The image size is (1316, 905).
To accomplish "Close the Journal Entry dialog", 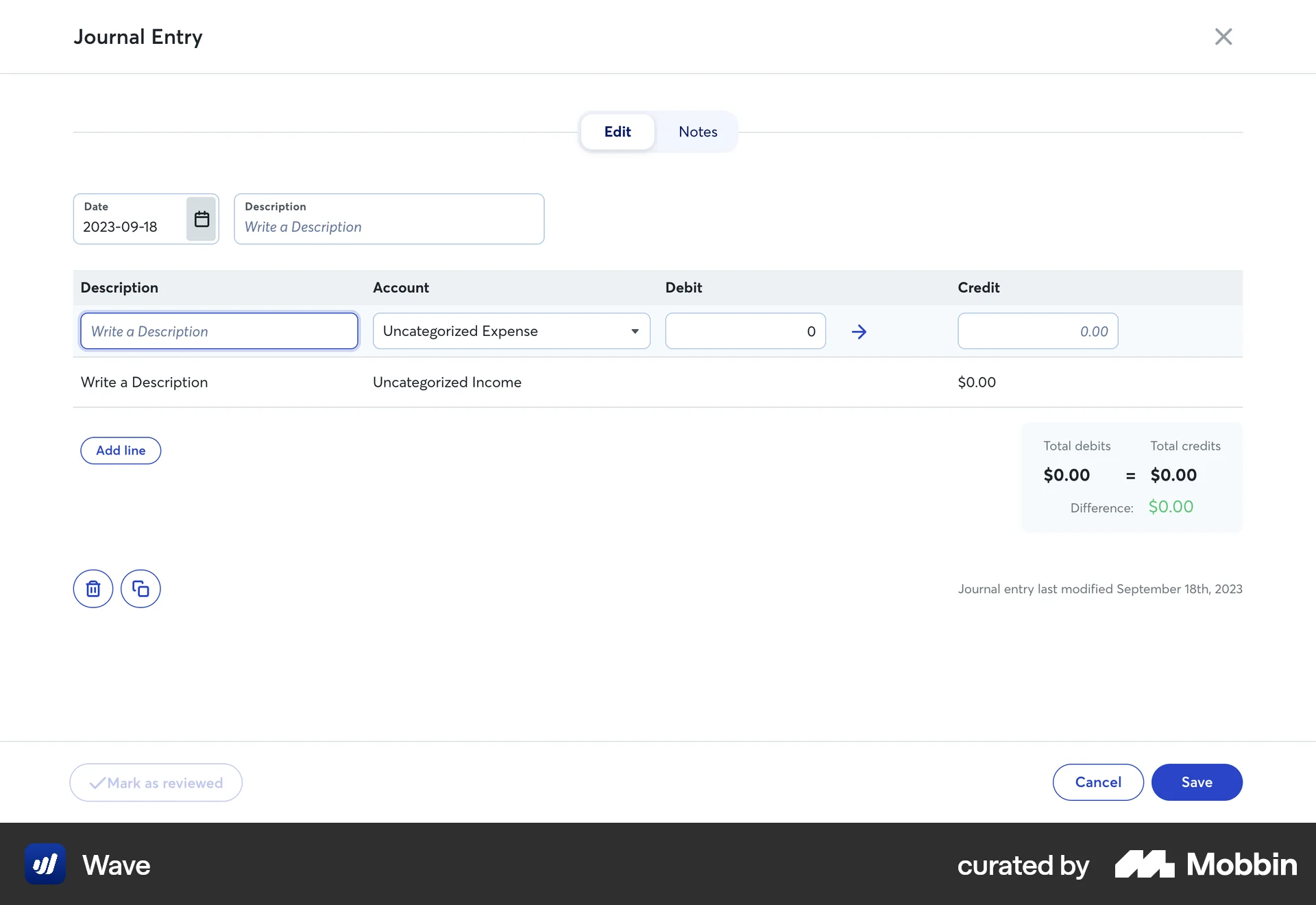I will pyautogui.click(x=1223, y=36).
